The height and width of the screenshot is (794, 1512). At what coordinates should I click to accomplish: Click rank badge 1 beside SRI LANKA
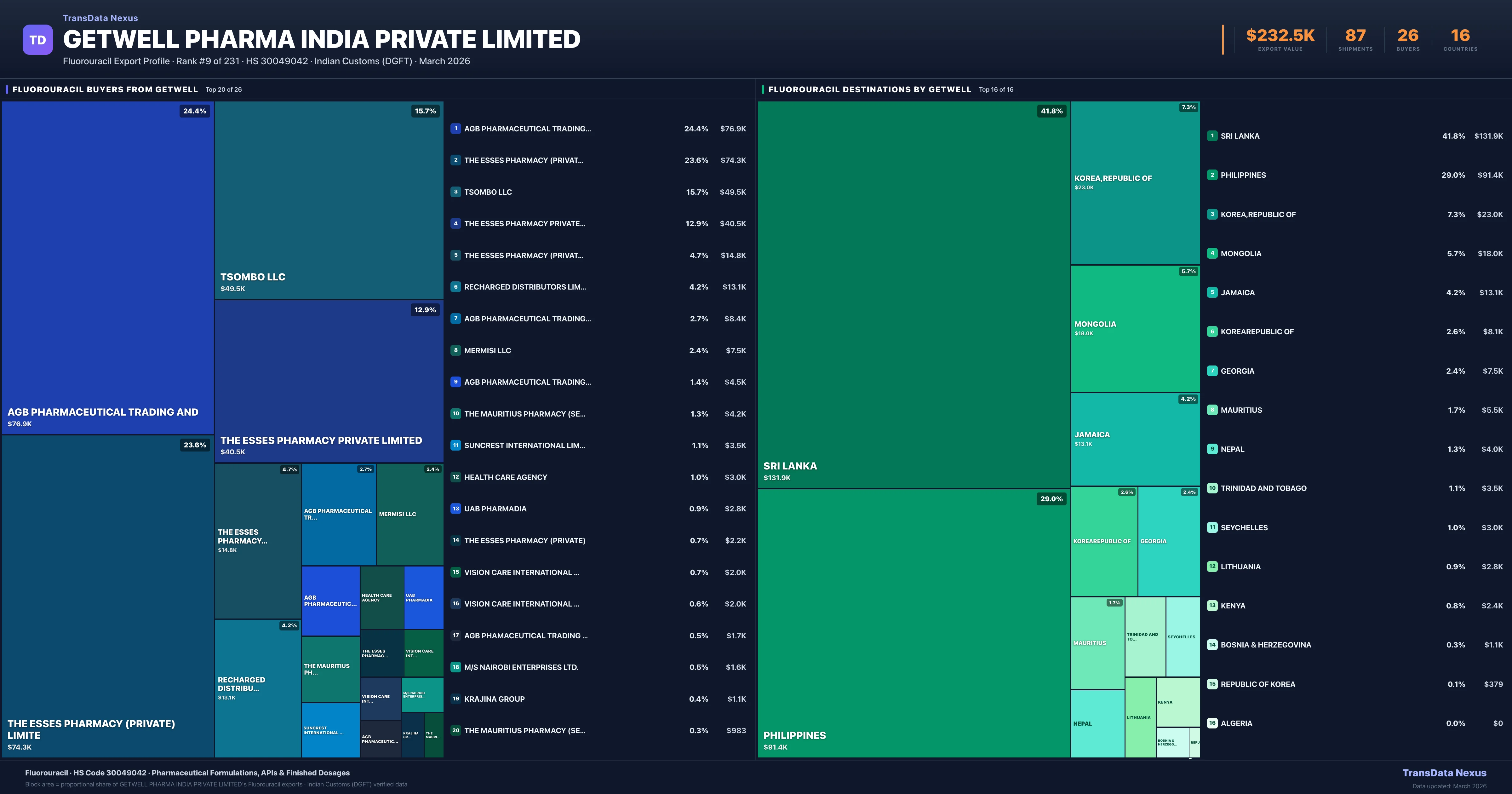tap(1212, 136)
